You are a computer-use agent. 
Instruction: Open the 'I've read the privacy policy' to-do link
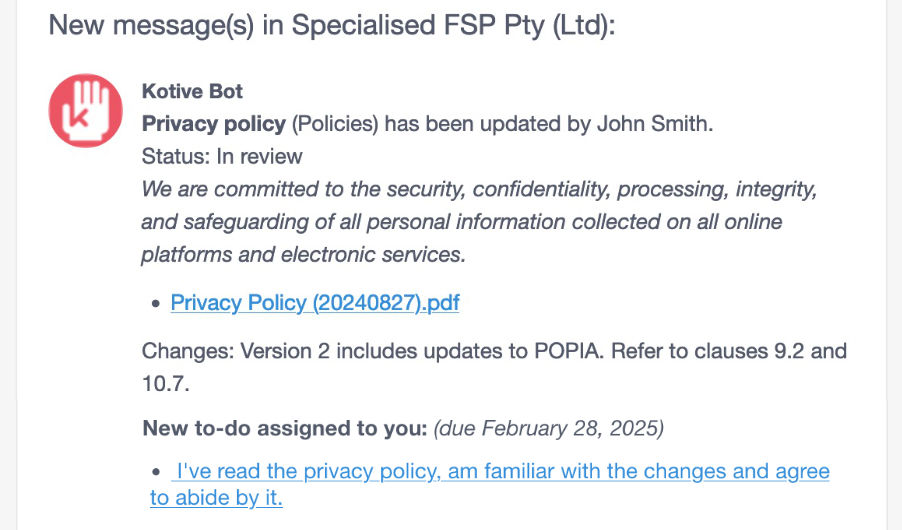490,484
